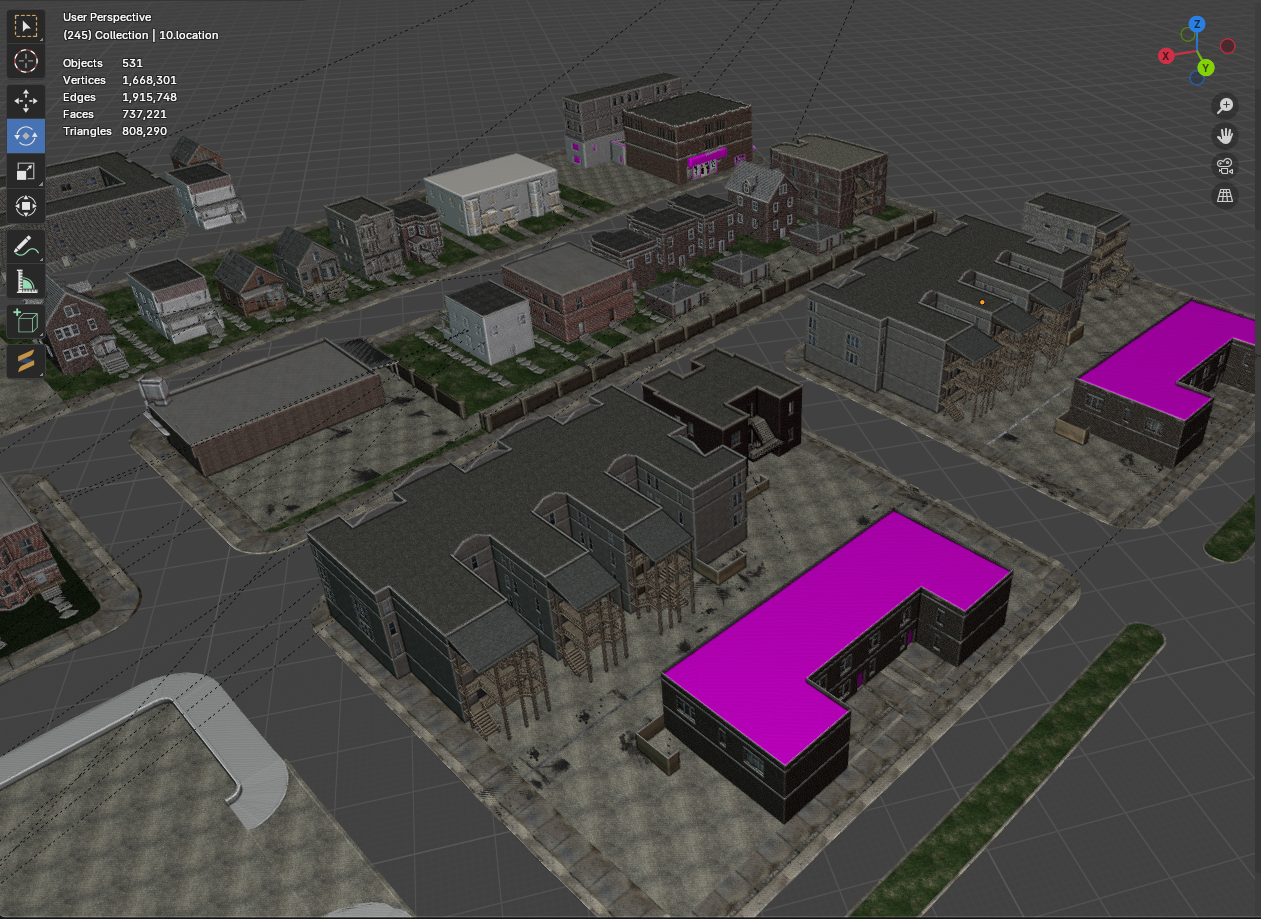Screen dimensions: 1261x919
Task: Click the hand pan-view button
Action: [1224, 135]
